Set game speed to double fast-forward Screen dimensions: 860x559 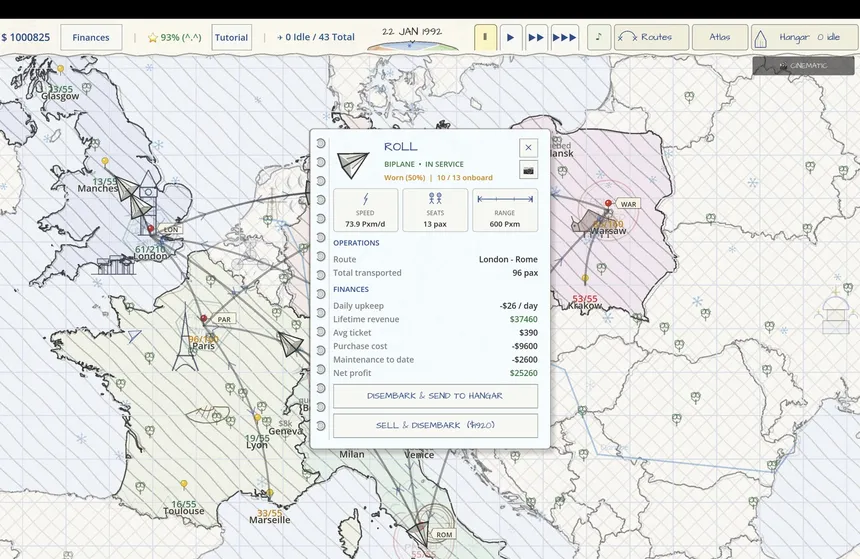[x=536, y=37]
